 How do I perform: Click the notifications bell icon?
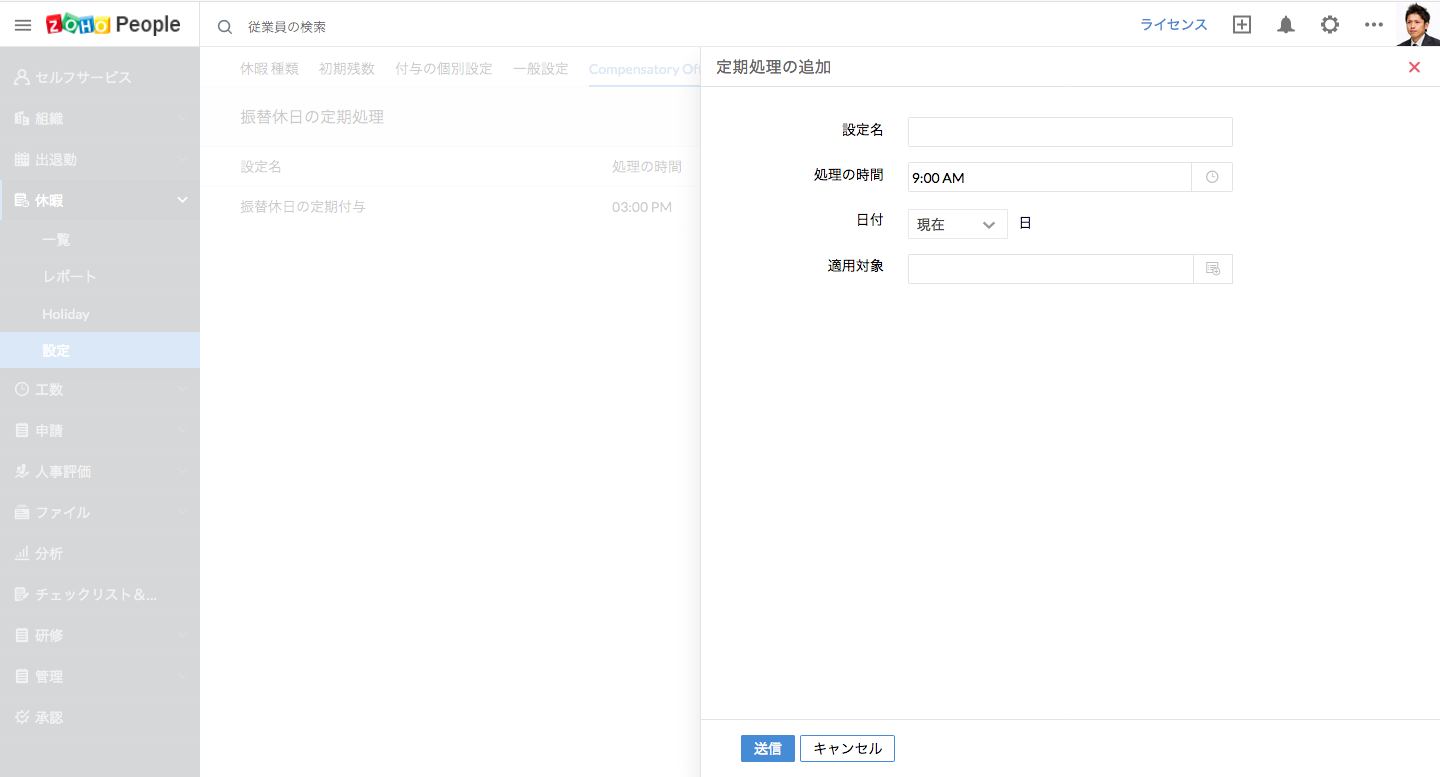[x=1286, y=26]
